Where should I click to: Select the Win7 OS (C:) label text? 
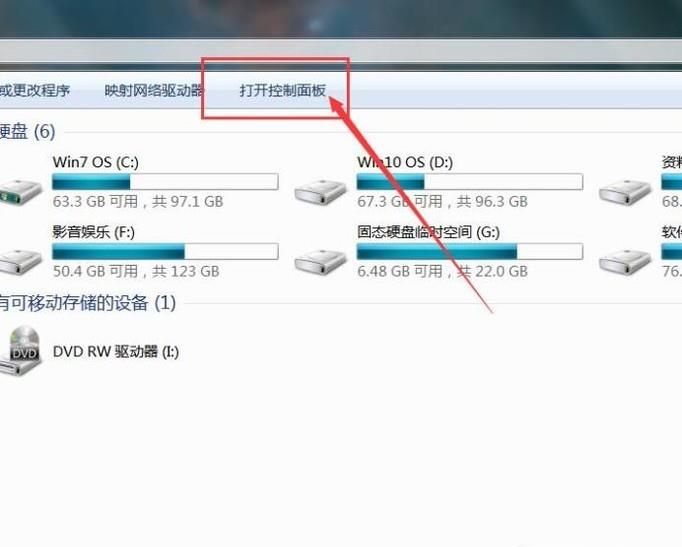click(96, 162)
